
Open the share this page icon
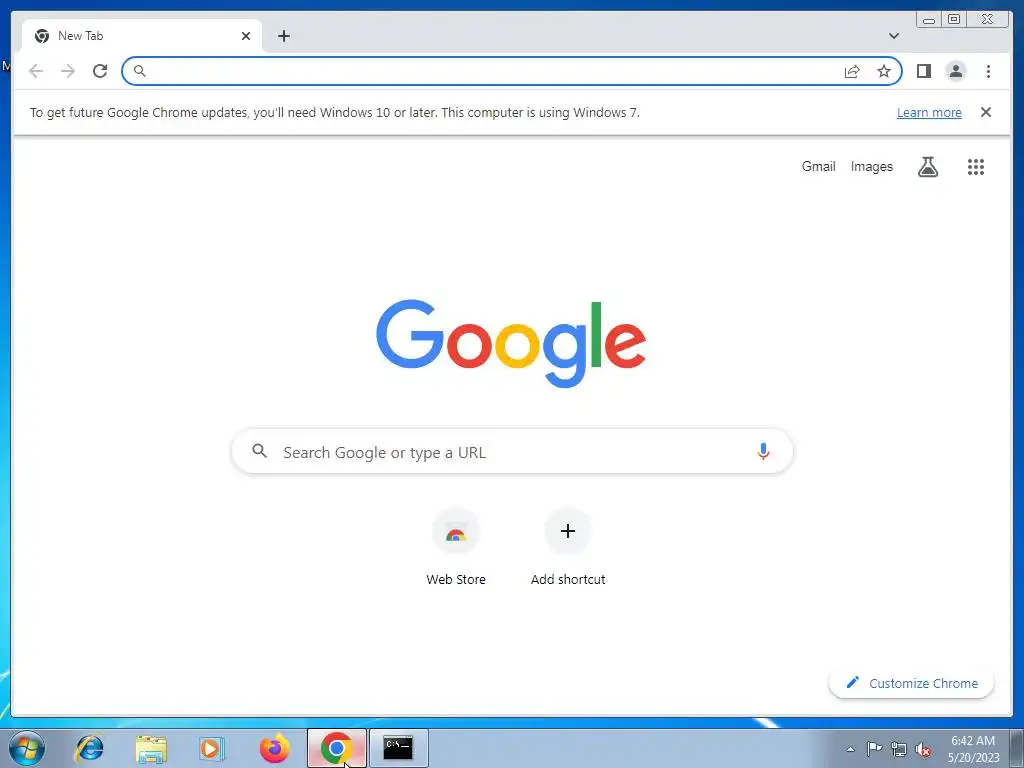click(x=852, y=71)
